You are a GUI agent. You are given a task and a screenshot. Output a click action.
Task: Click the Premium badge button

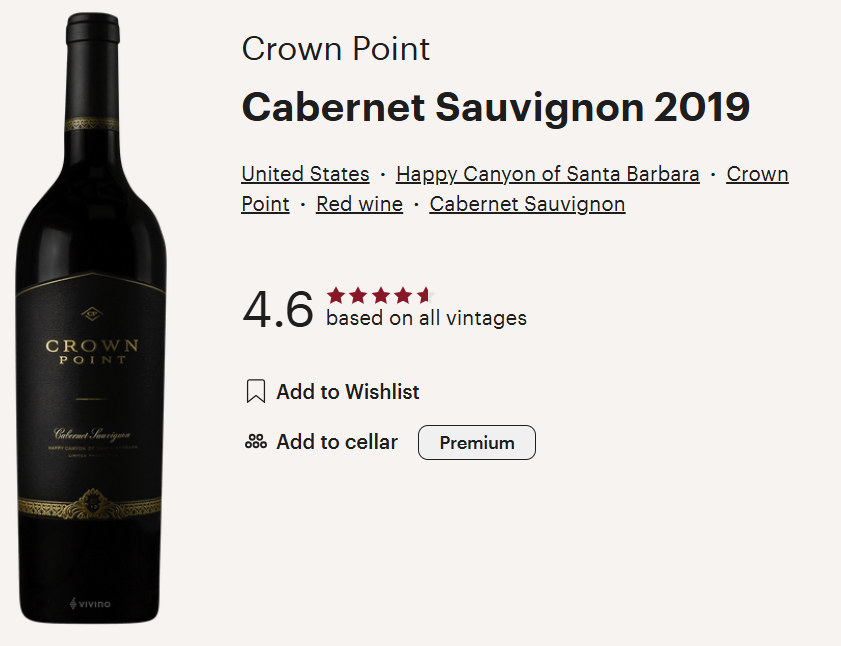point(477,443)
